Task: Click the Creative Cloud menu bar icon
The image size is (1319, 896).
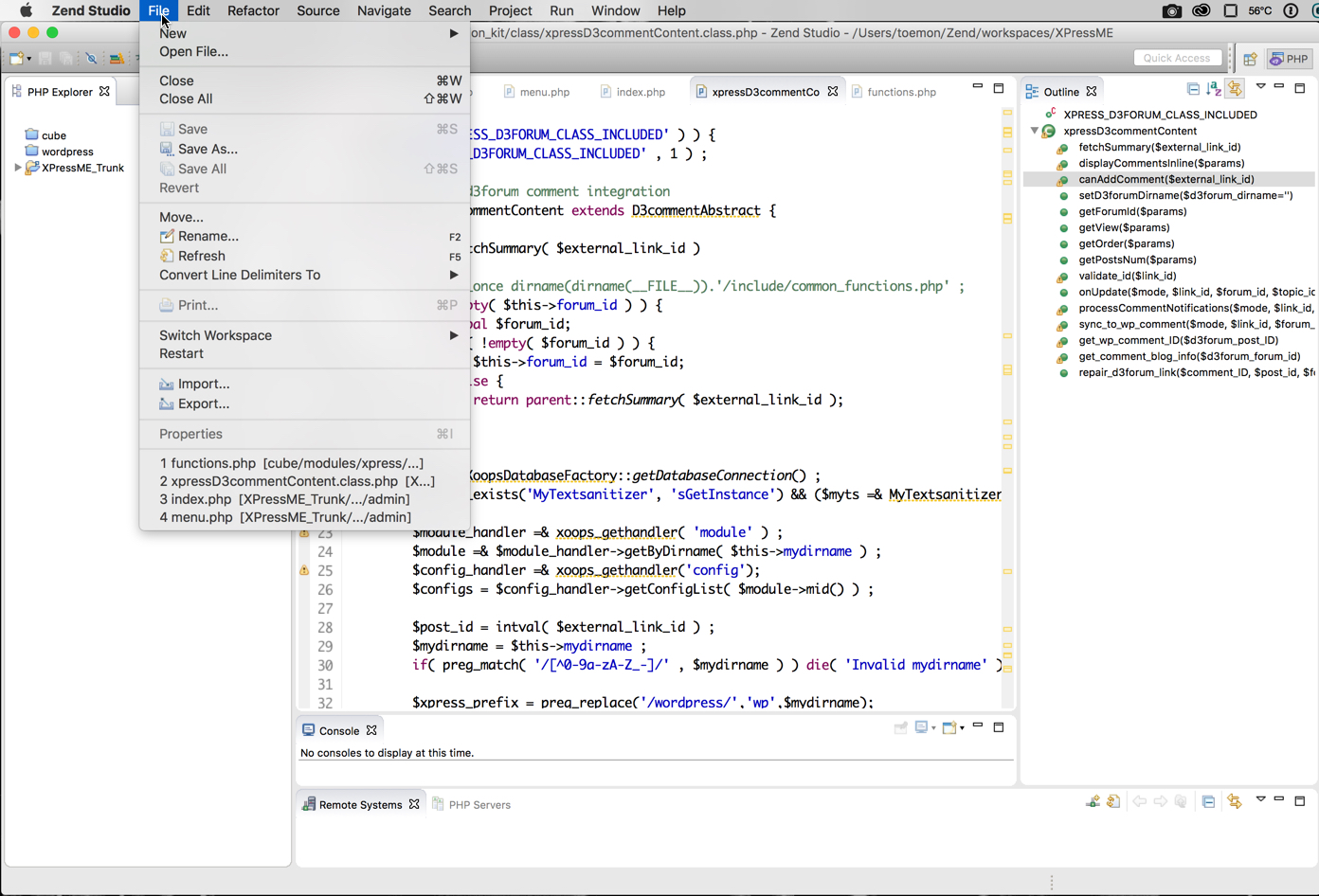Action: click(1201, 10)
